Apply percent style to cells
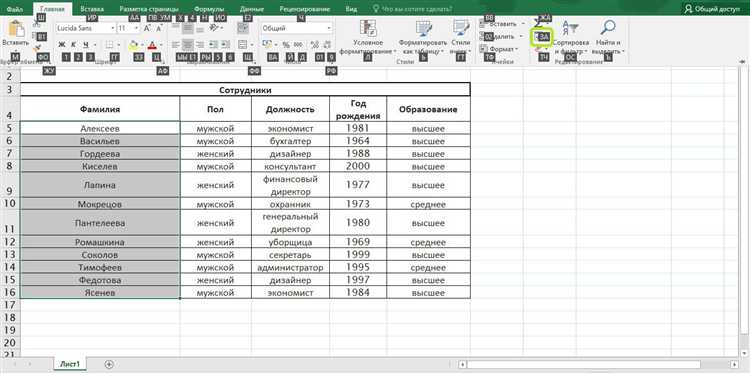This screenshot has height=373, width=750. tap(286, 45)
